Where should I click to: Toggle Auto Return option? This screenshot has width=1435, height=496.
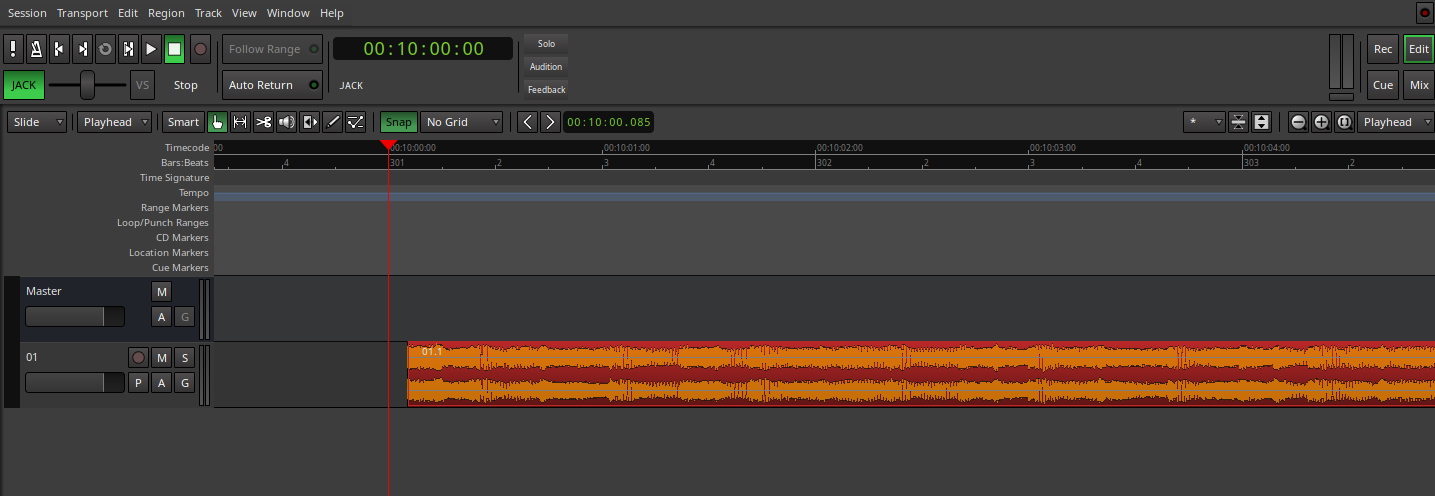tap(272, 85)
